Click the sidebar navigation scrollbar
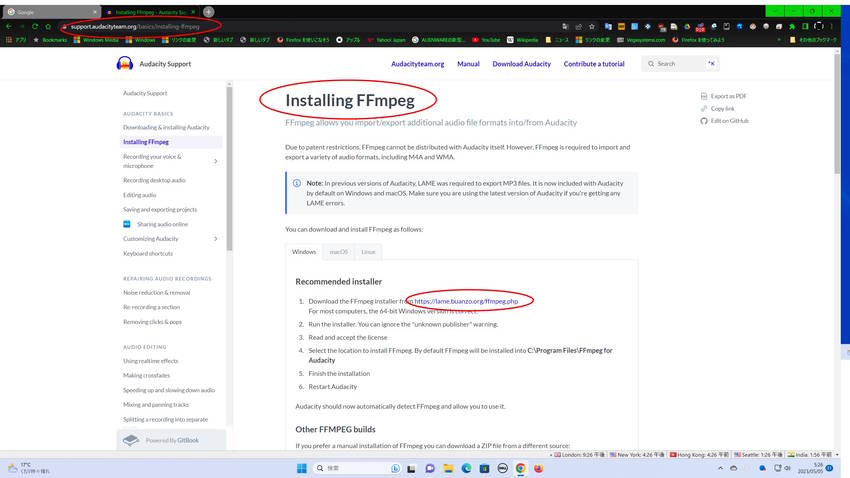Screen dimensions: 850x478 229,168
